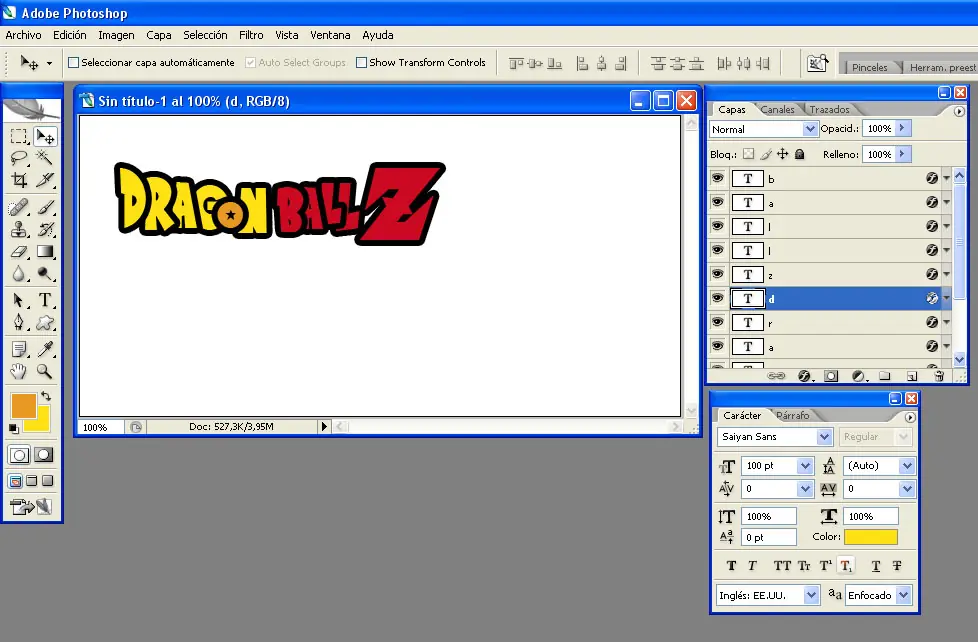Select the Brush tool
Viewport: 978px width, 642px height.
[45, 207]
